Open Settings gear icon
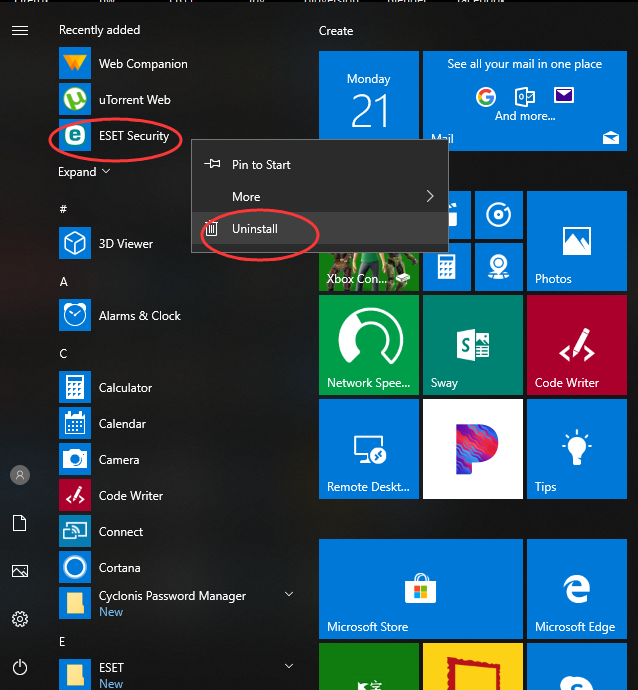The width and height of the screenshot is (638, 690). tap(20, 619)
